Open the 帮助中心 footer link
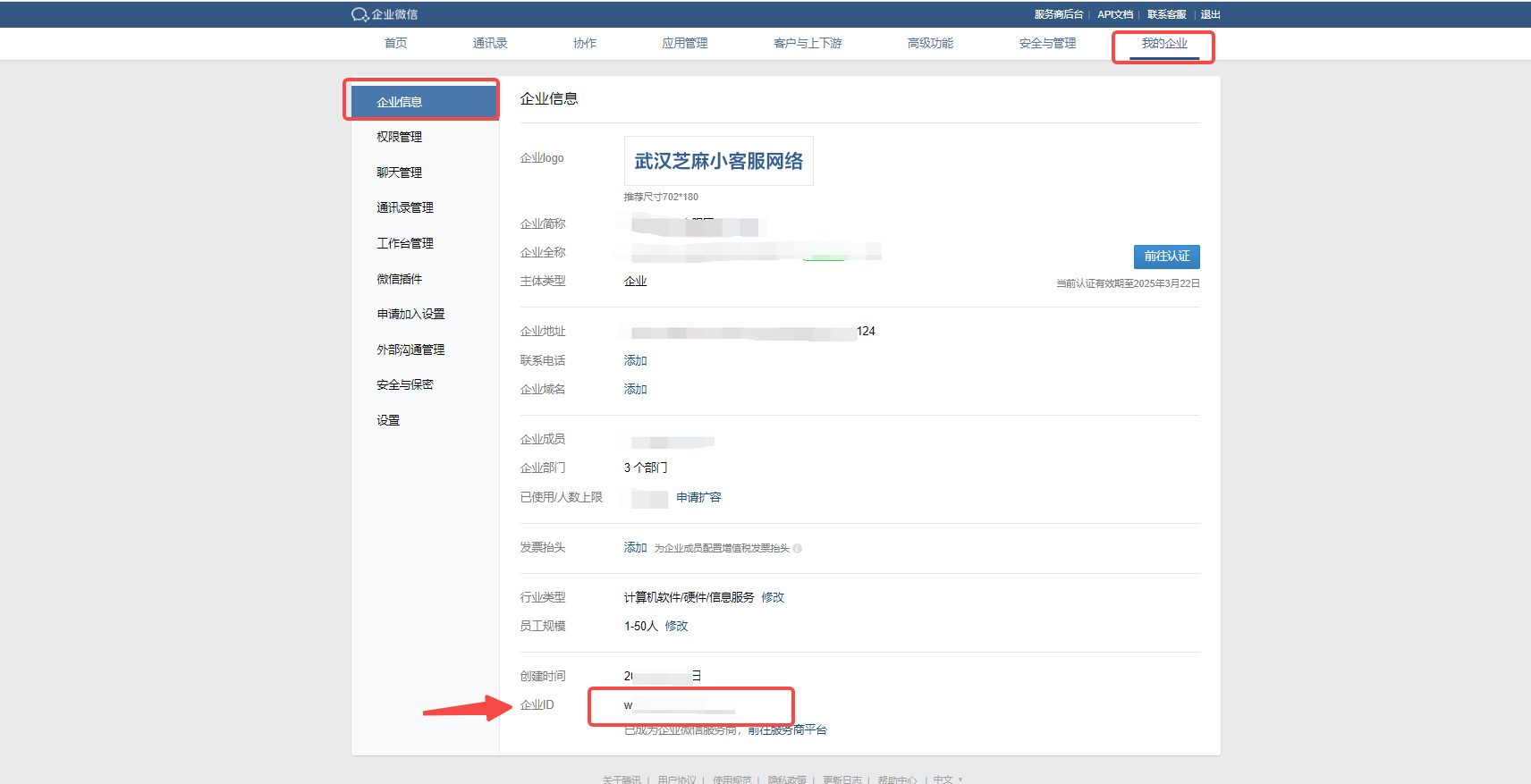 tap(897, 780)
